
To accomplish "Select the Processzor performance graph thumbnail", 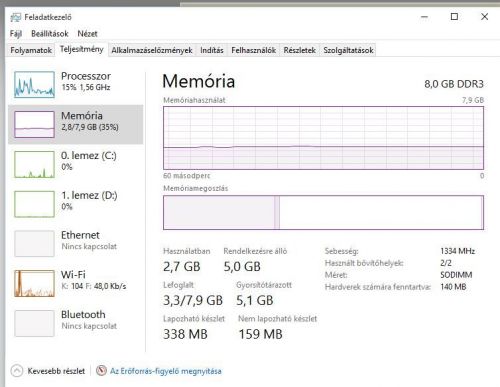I will tap(34, 84).
